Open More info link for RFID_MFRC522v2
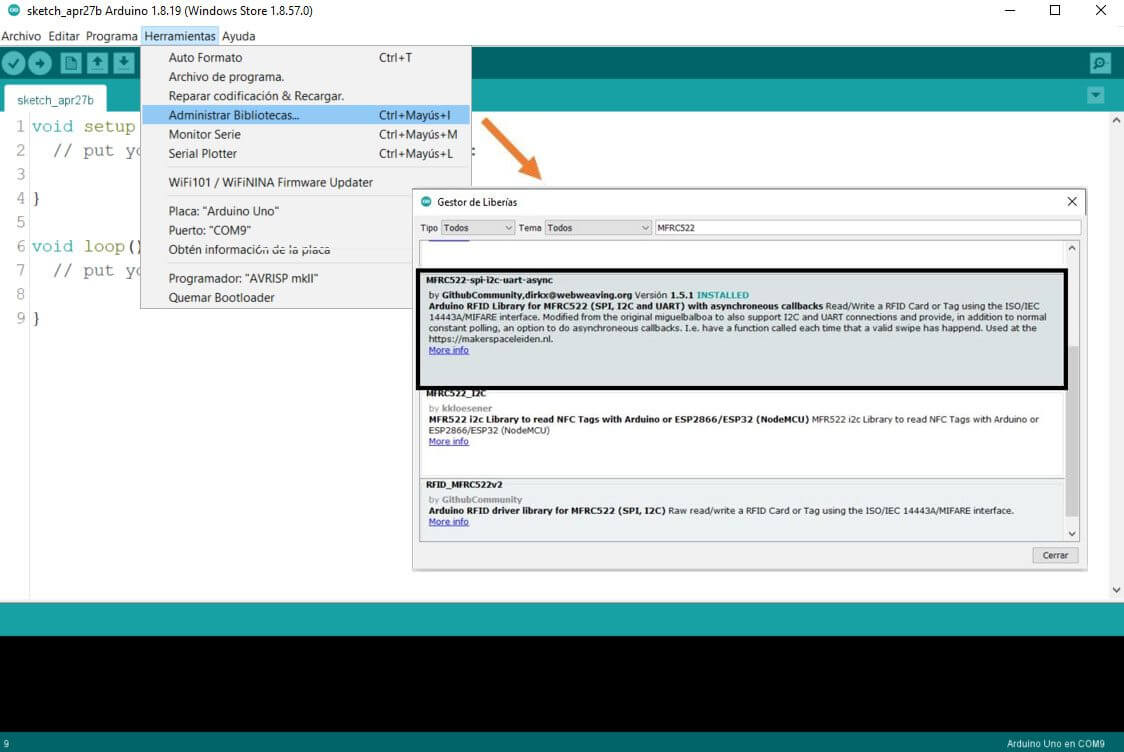This screenshot has height=752, width=1124. (x=448, y=522)
